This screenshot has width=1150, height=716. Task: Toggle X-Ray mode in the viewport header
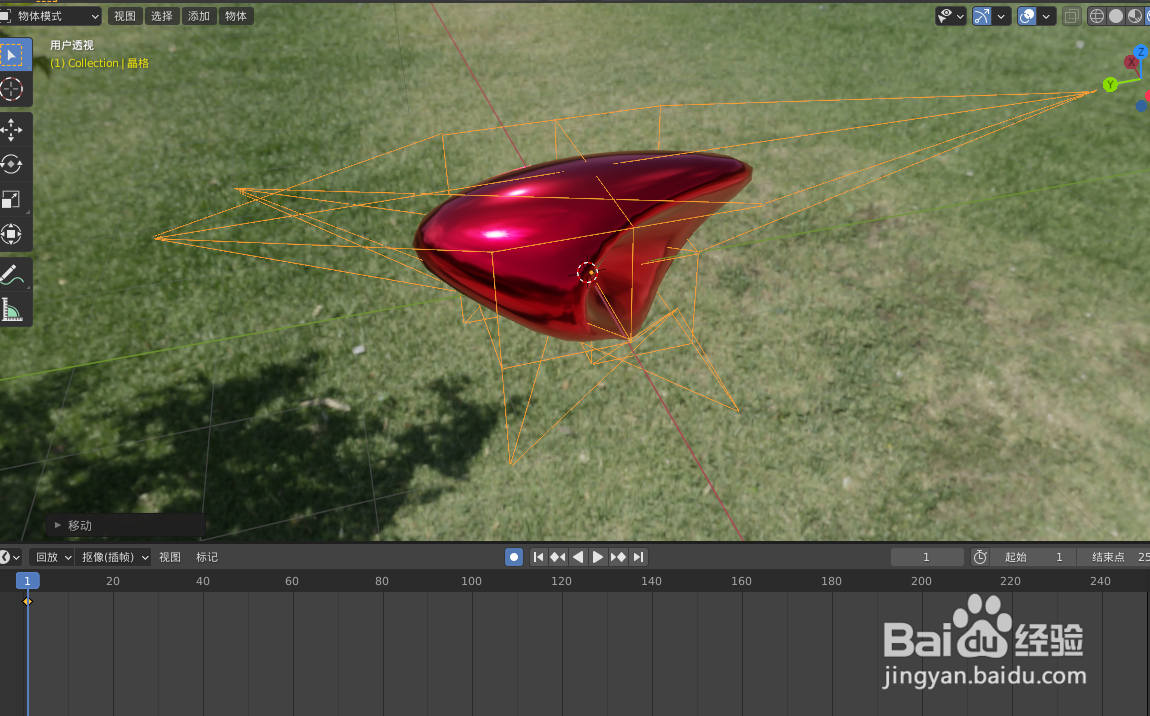pos(1071,15)
